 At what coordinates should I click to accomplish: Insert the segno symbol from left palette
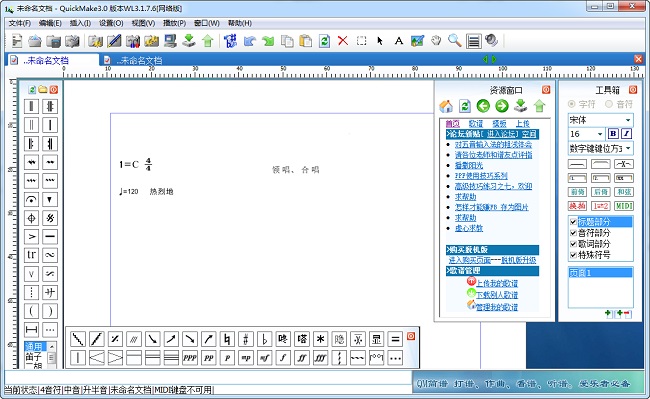(x=50, y=218)
